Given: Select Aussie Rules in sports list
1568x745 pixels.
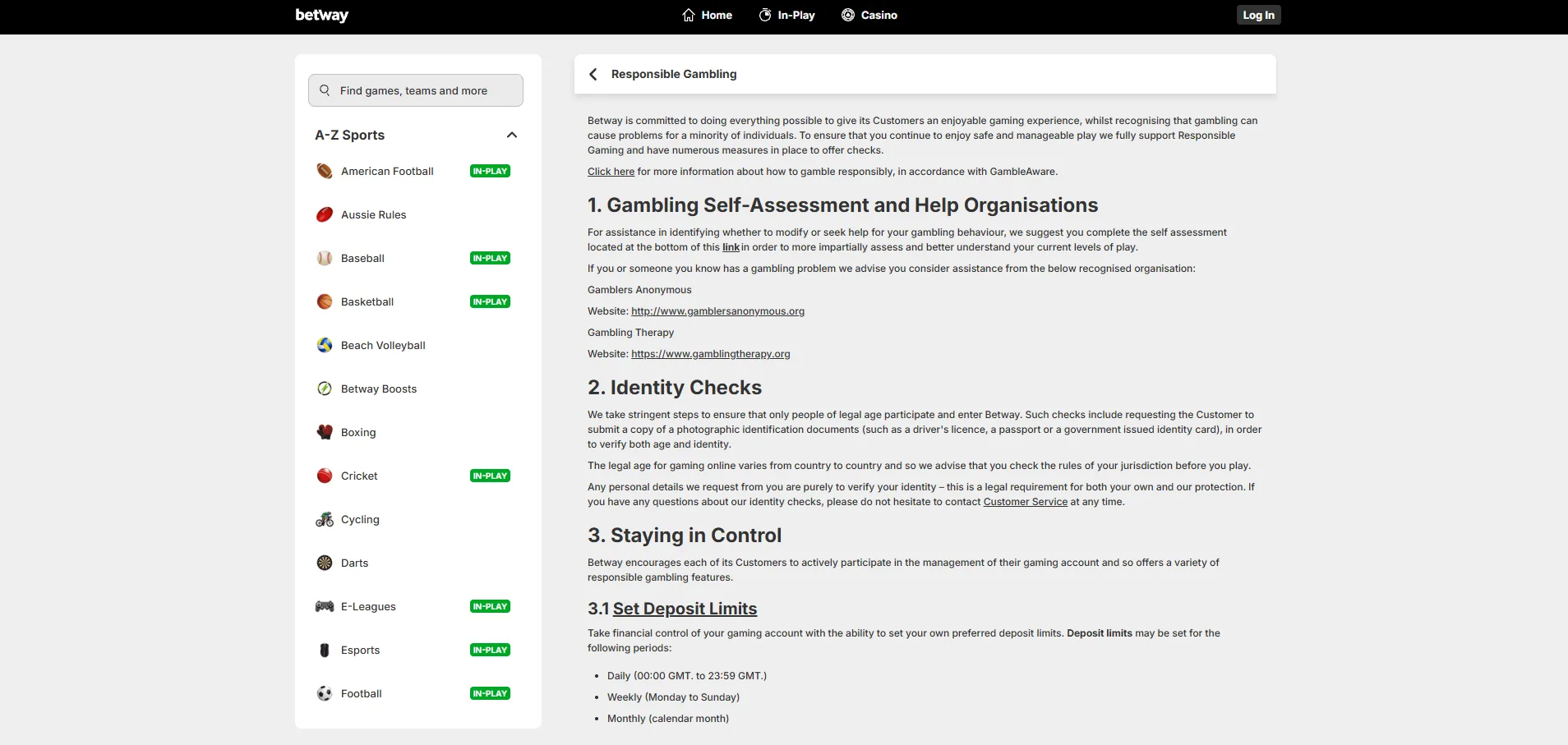Looking at the screenshot, I should click(374, 214).
